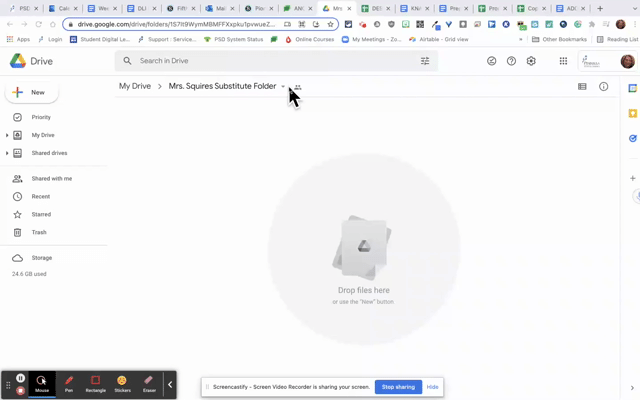Viewport: 640px width, 400px height.
Task: Open search options filter icon
Action: click(425, 61)
